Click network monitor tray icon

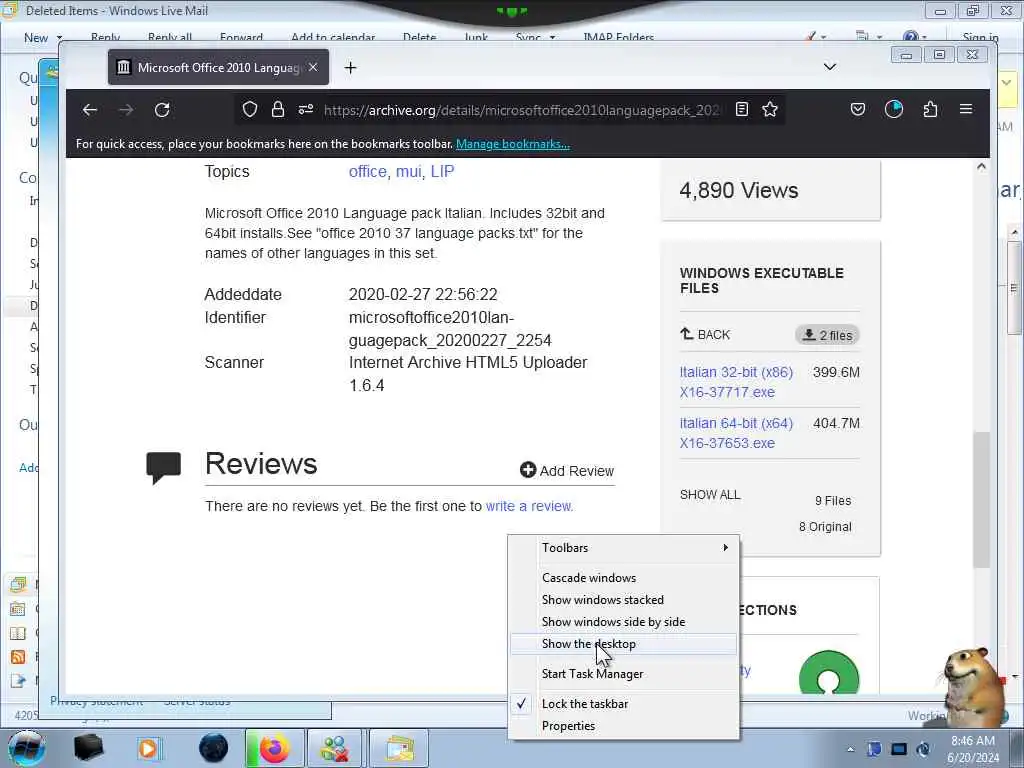tap(899, 749)
